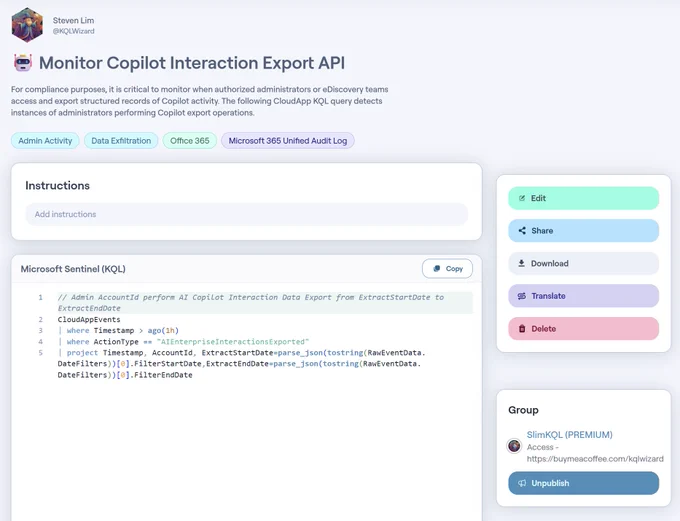The image size is (680, 521).
Task: Open the SlimKQL (PREMIUM) group link
Action: 569,435
